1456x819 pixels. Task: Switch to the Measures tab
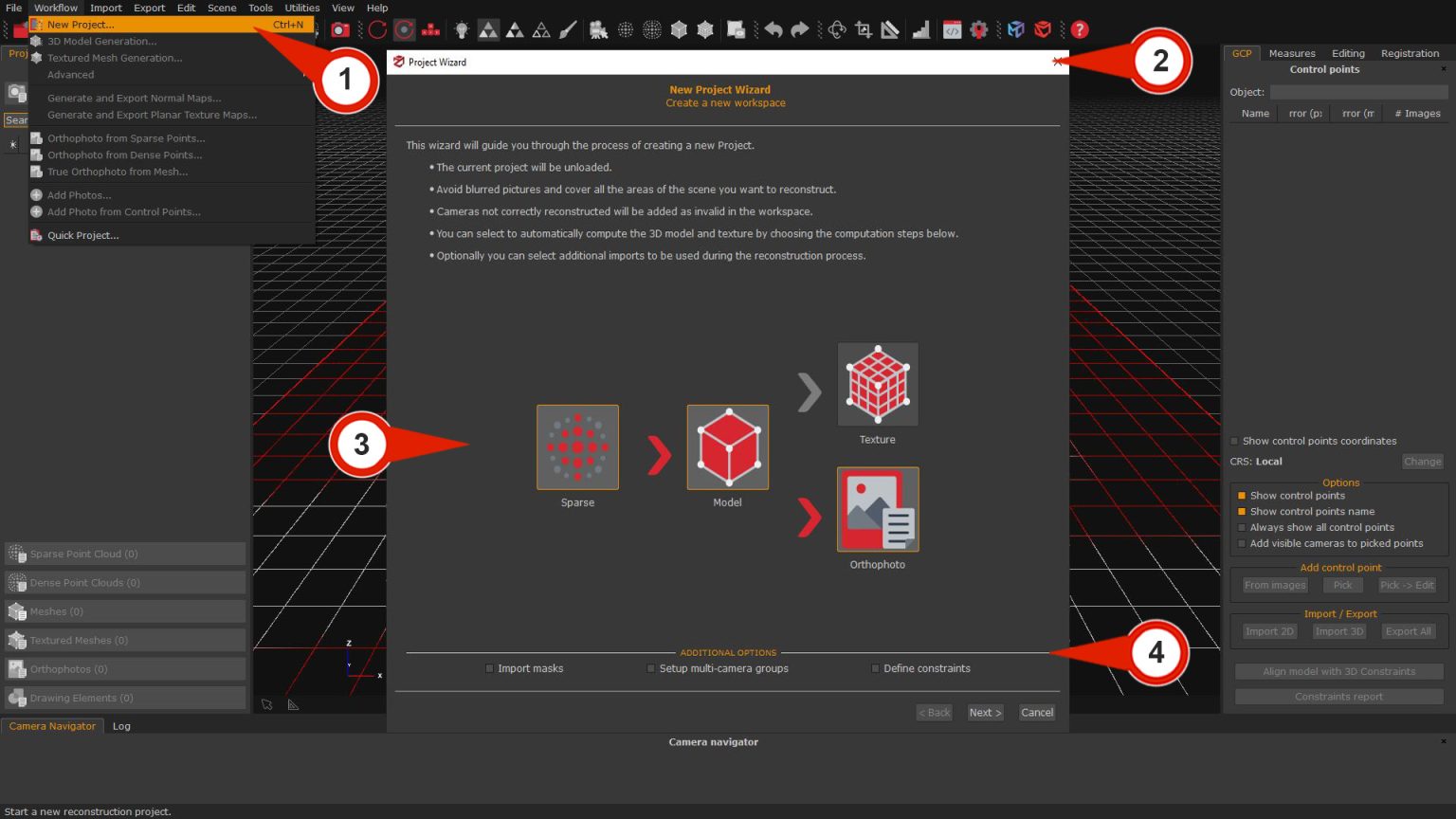(x=1292, y=53)
